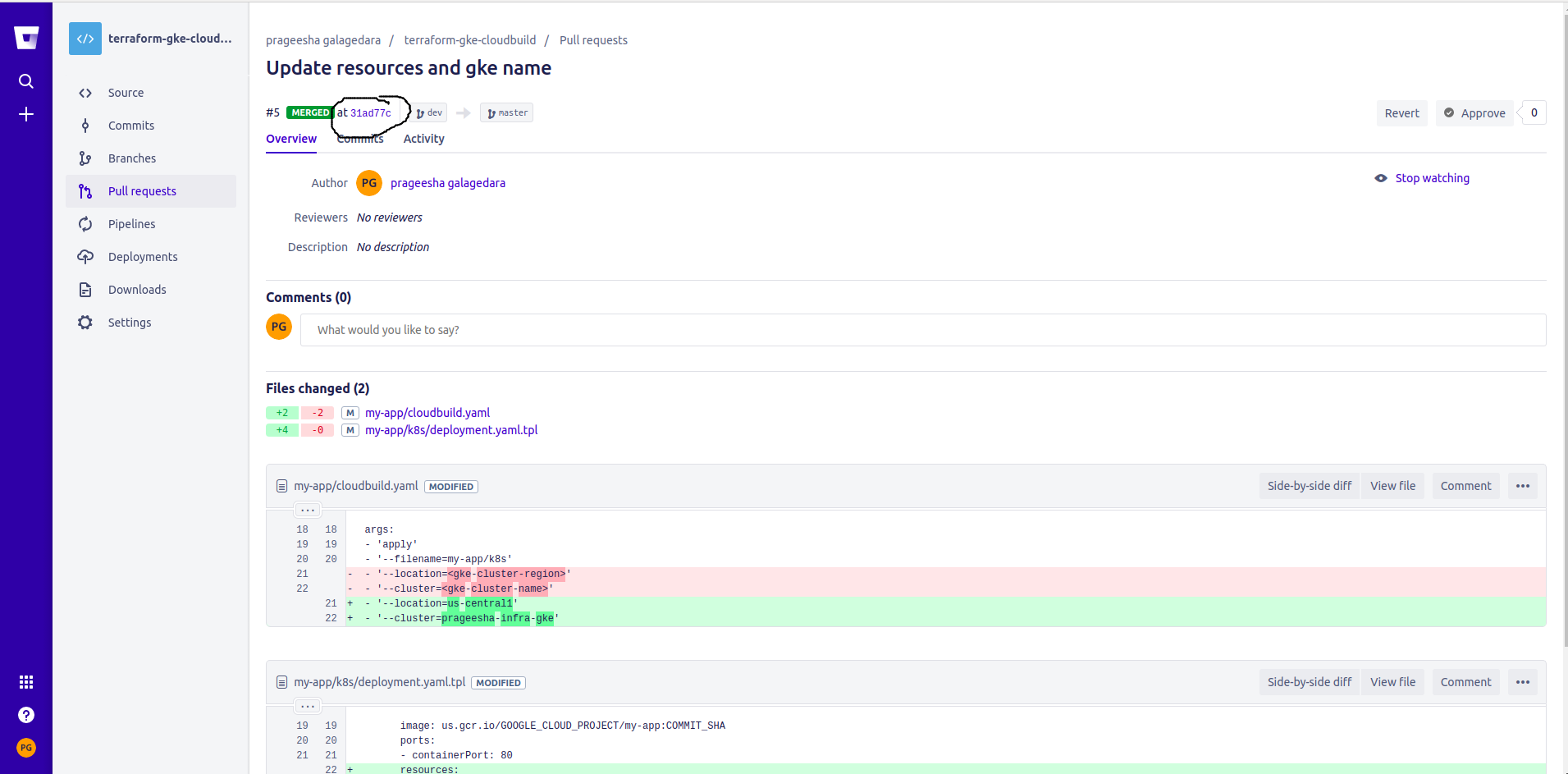
Task: Expand hidden lines above cloudbuild.yaml diff
Action: (x=308, y=510)
